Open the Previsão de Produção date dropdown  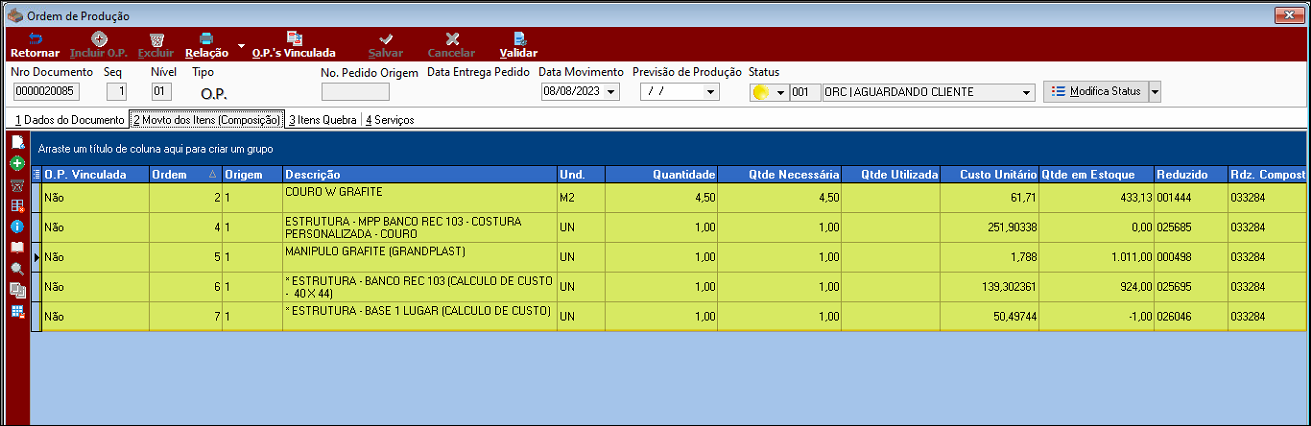(x=711, y=92)
